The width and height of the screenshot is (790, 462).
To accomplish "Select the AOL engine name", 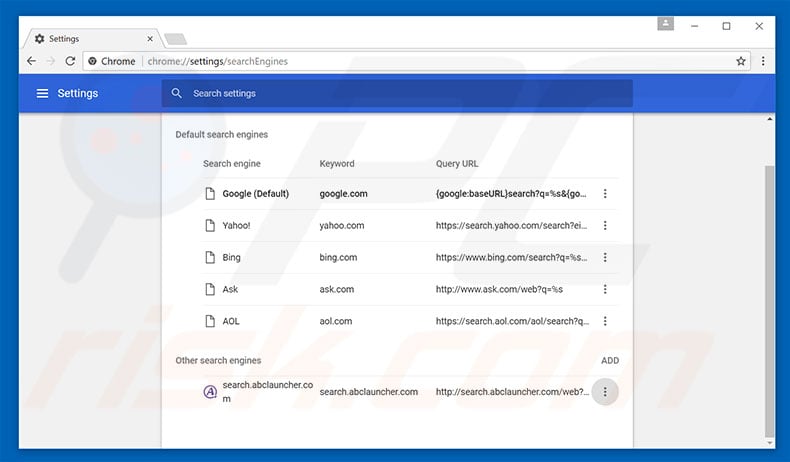I will click(x=231, y=321).
